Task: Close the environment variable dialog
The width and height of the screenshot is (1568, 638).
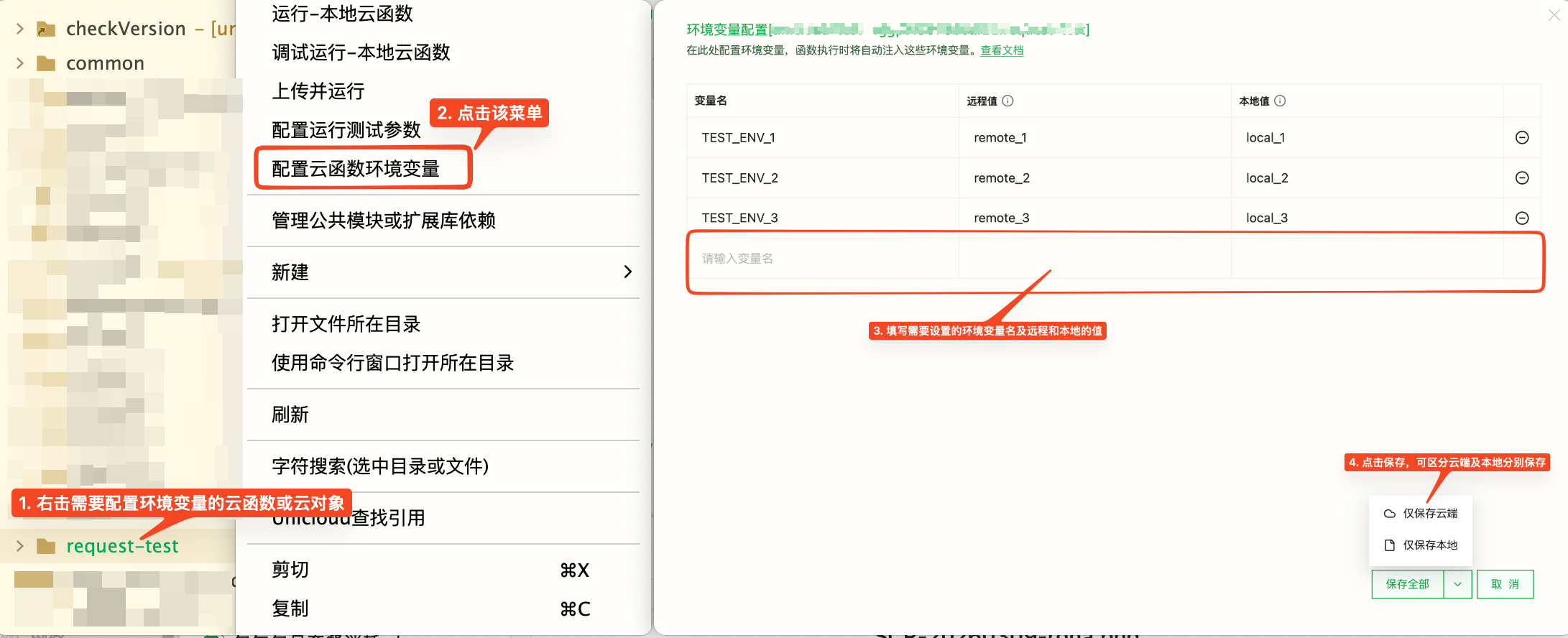Action: (x=1554, y=15)
